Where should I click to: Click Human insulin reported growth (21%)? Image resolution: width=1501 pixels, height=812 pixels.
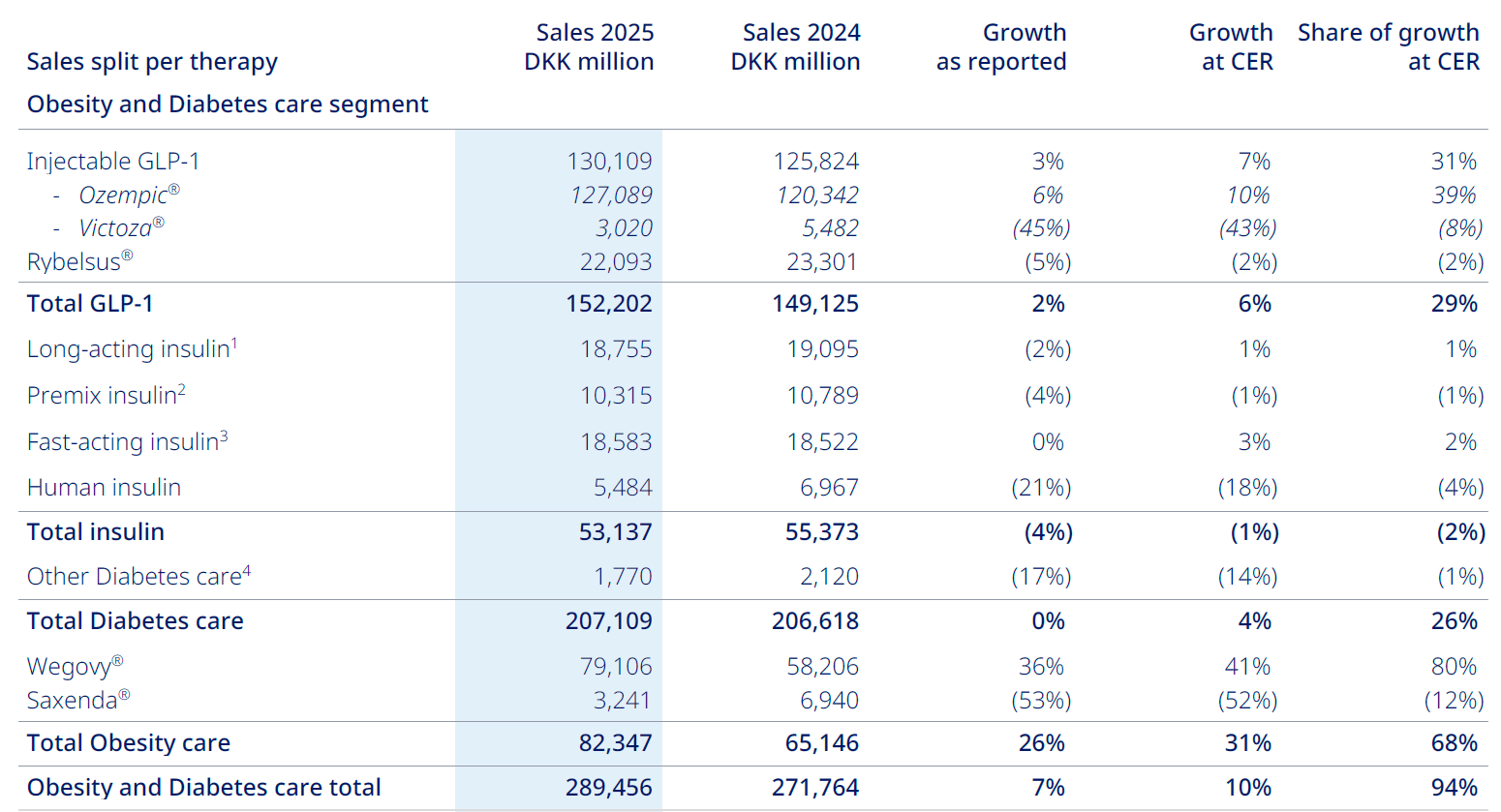click(x=1041, y=488)
